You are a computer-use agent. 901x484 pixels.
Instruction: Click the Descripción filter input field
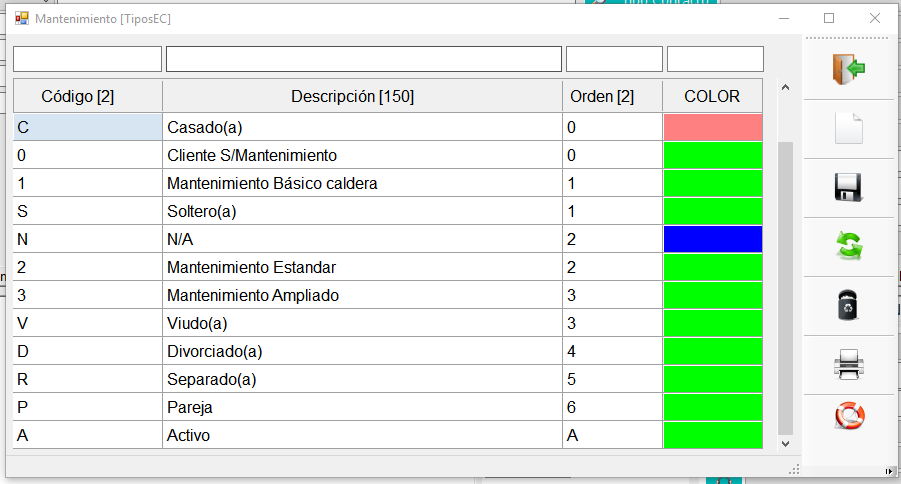click(364, 59)
